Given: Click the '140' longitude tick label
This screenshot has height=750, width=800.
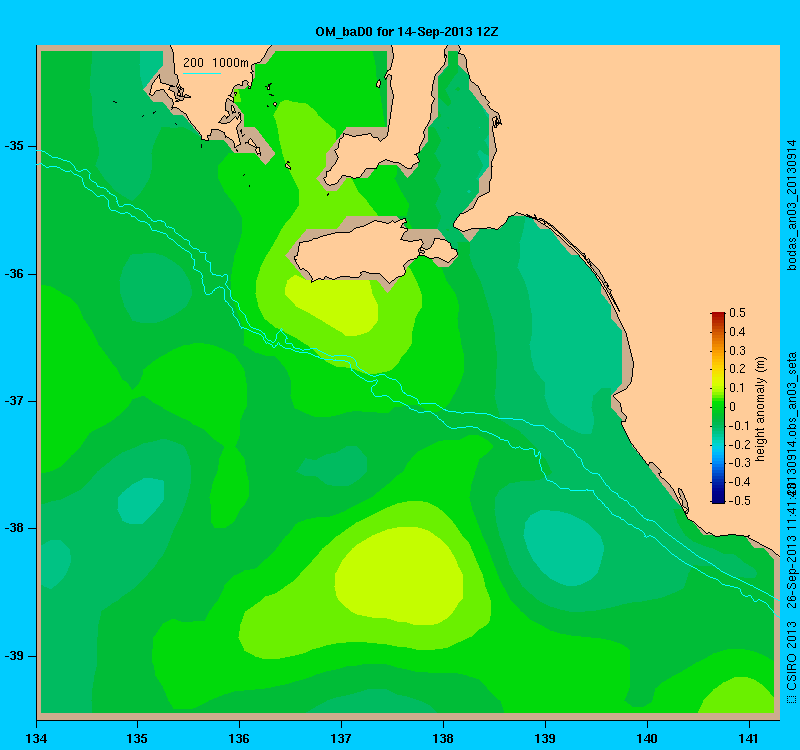Looking at the screenshot, I should [647, 738].
